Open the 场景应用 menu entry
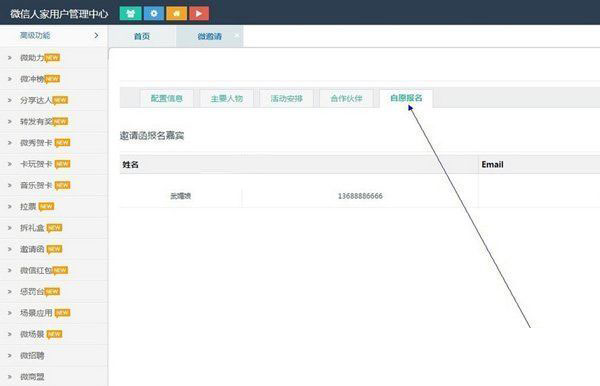Screen dimensions: 600x386 click(x=54, y=313)
